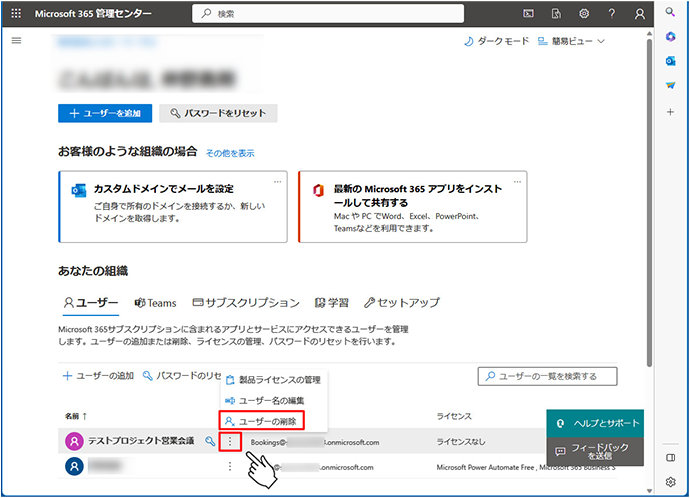Open the セットアップ tab
The width and height of the screenshot is (690, 498).
click(x=401, y=303)
